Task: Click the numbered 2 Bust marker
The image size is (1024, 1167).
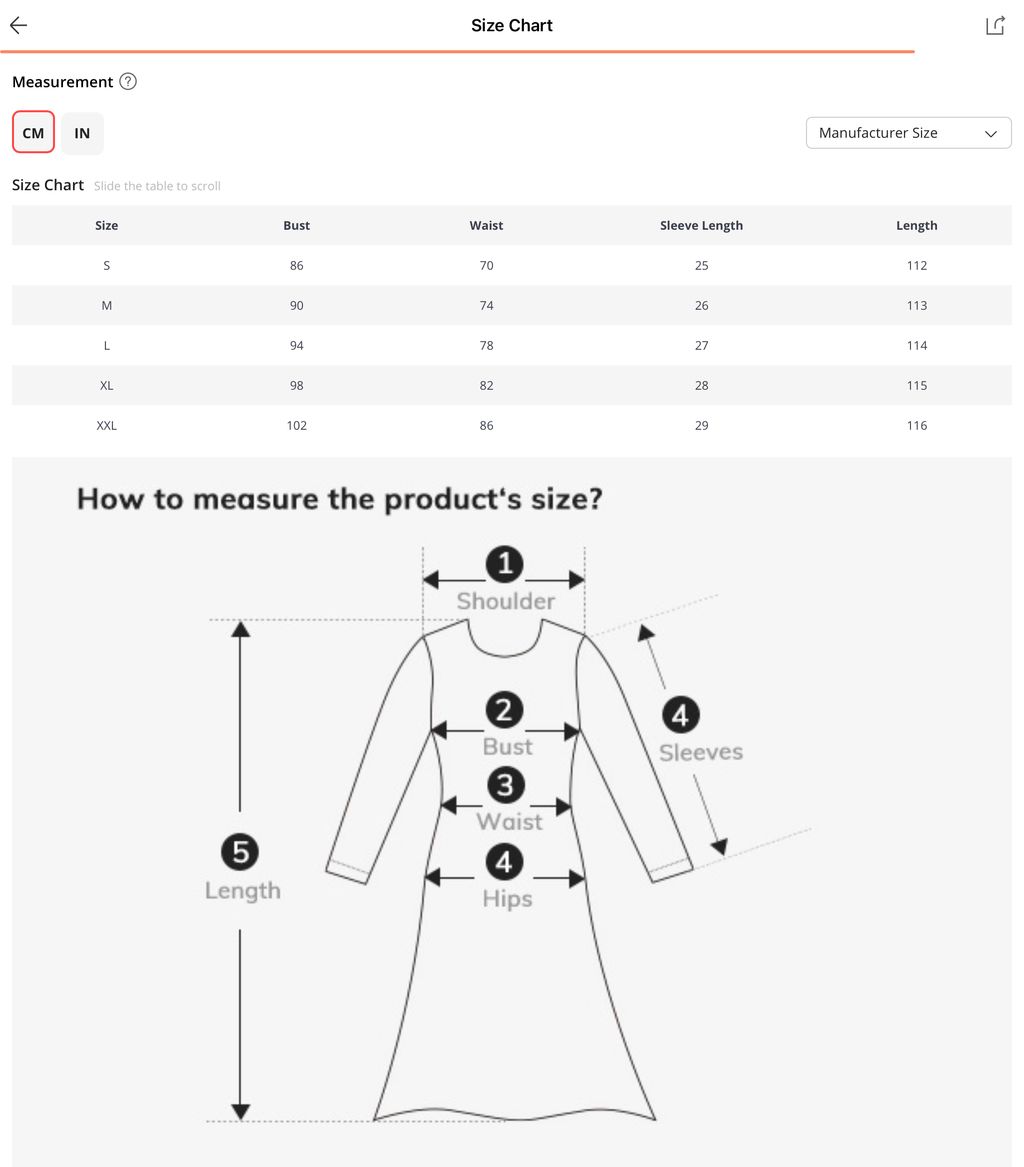Action: pyautogui.click(x=504, y=710)
